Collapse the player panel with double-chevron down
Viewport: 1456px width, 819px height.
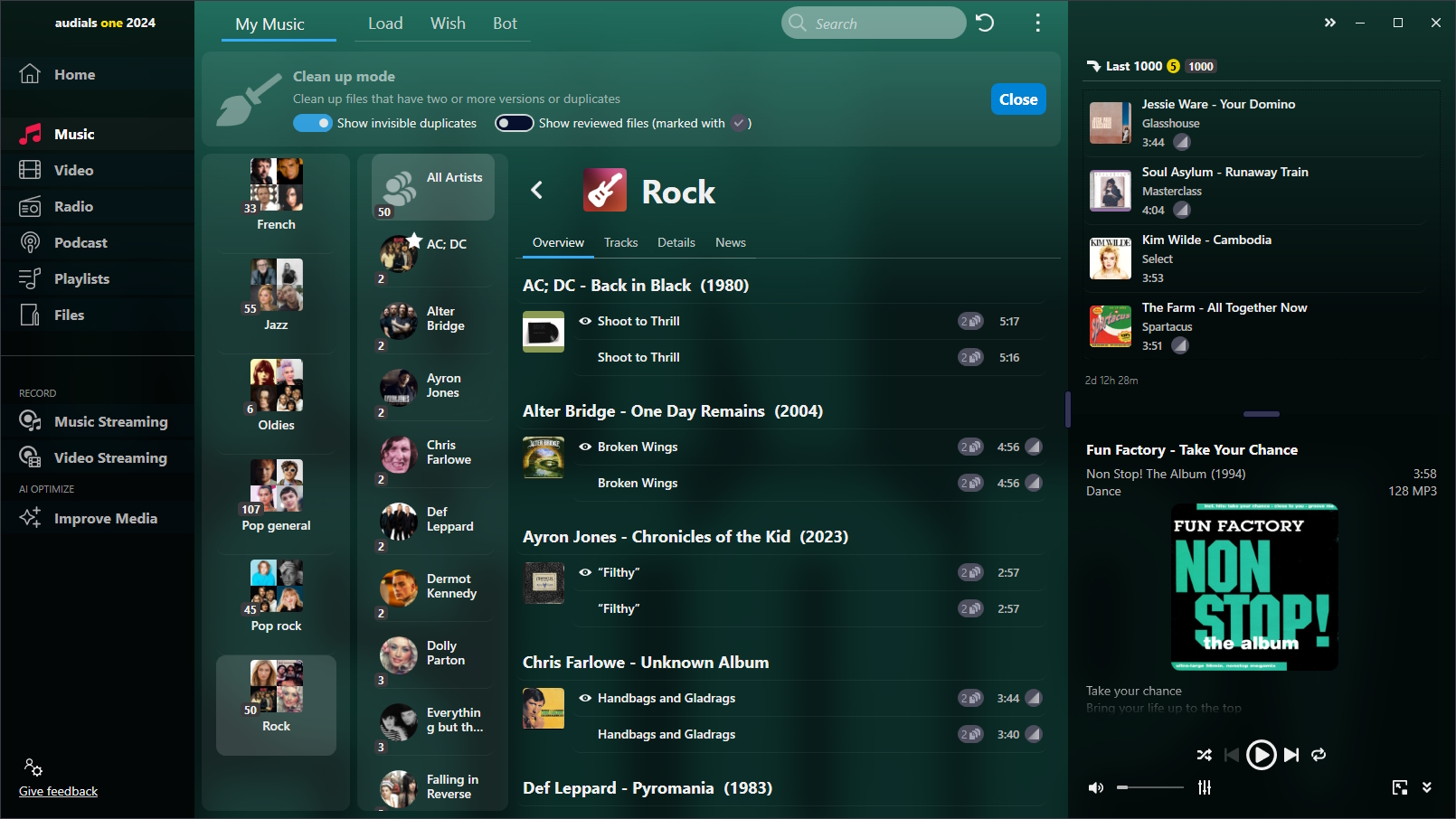[1427, 787]
